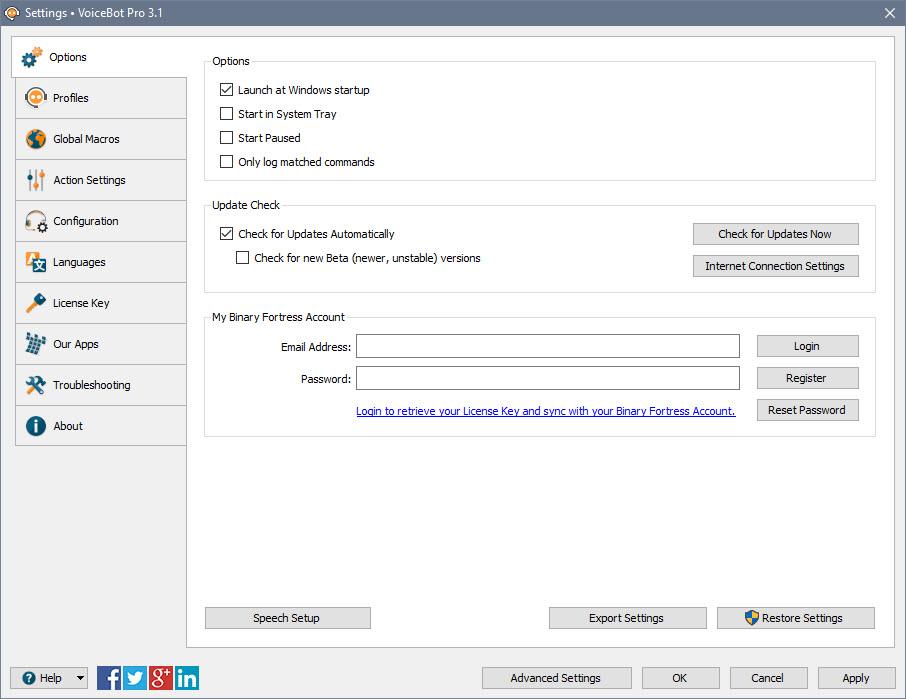Go to the Action Settings tab
906x699 pixels.
click(101, 180)
